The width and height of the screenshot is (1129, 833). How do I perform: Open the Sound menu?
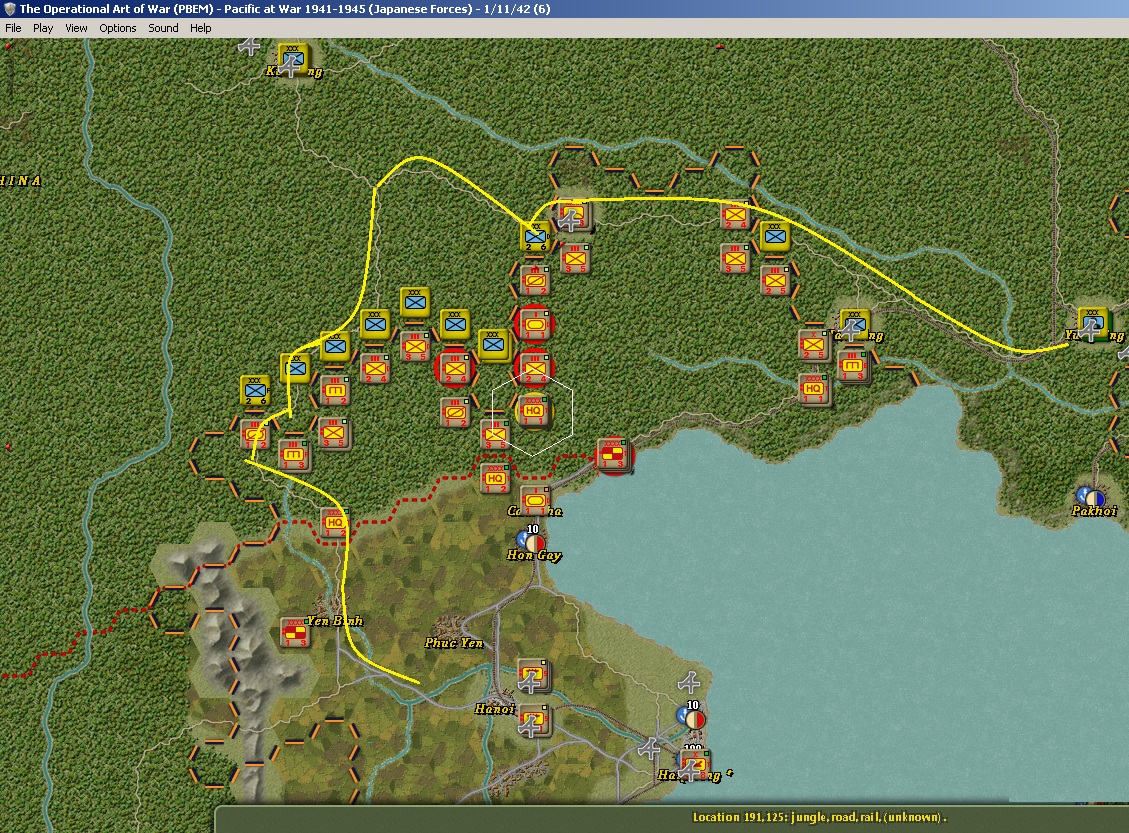(163, 28)
